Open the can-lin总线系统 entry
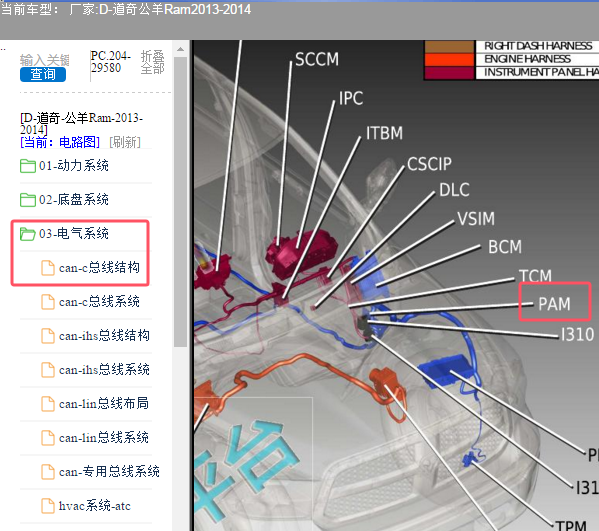This screenshot has width=599, height=531. point(104,438)
